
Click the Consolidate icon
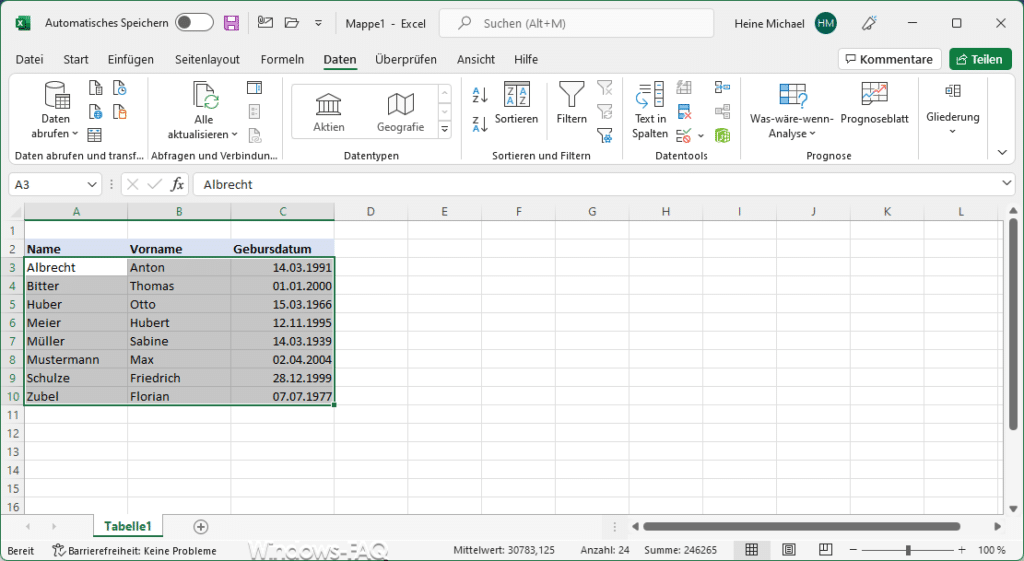click(722, 88)
